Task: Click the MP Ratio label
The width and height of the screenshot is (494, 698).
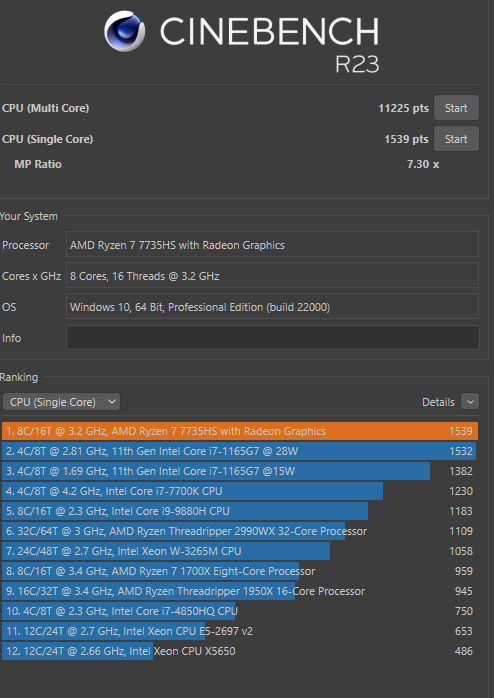Action: tap(38, 164)
